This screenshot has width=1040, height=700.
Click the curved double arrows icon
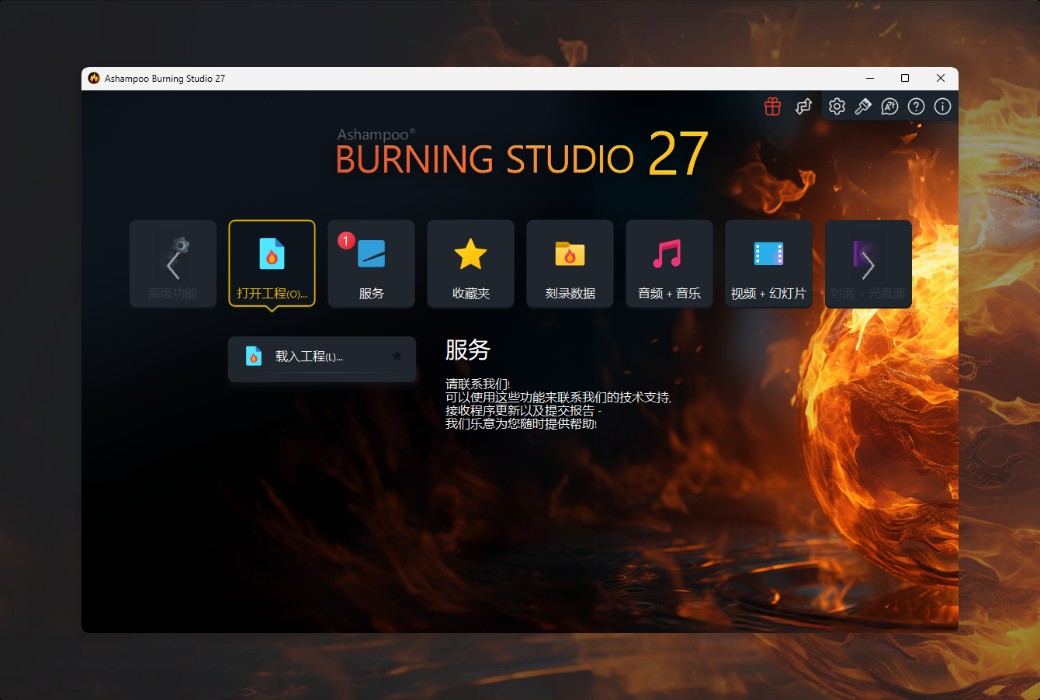803,105
